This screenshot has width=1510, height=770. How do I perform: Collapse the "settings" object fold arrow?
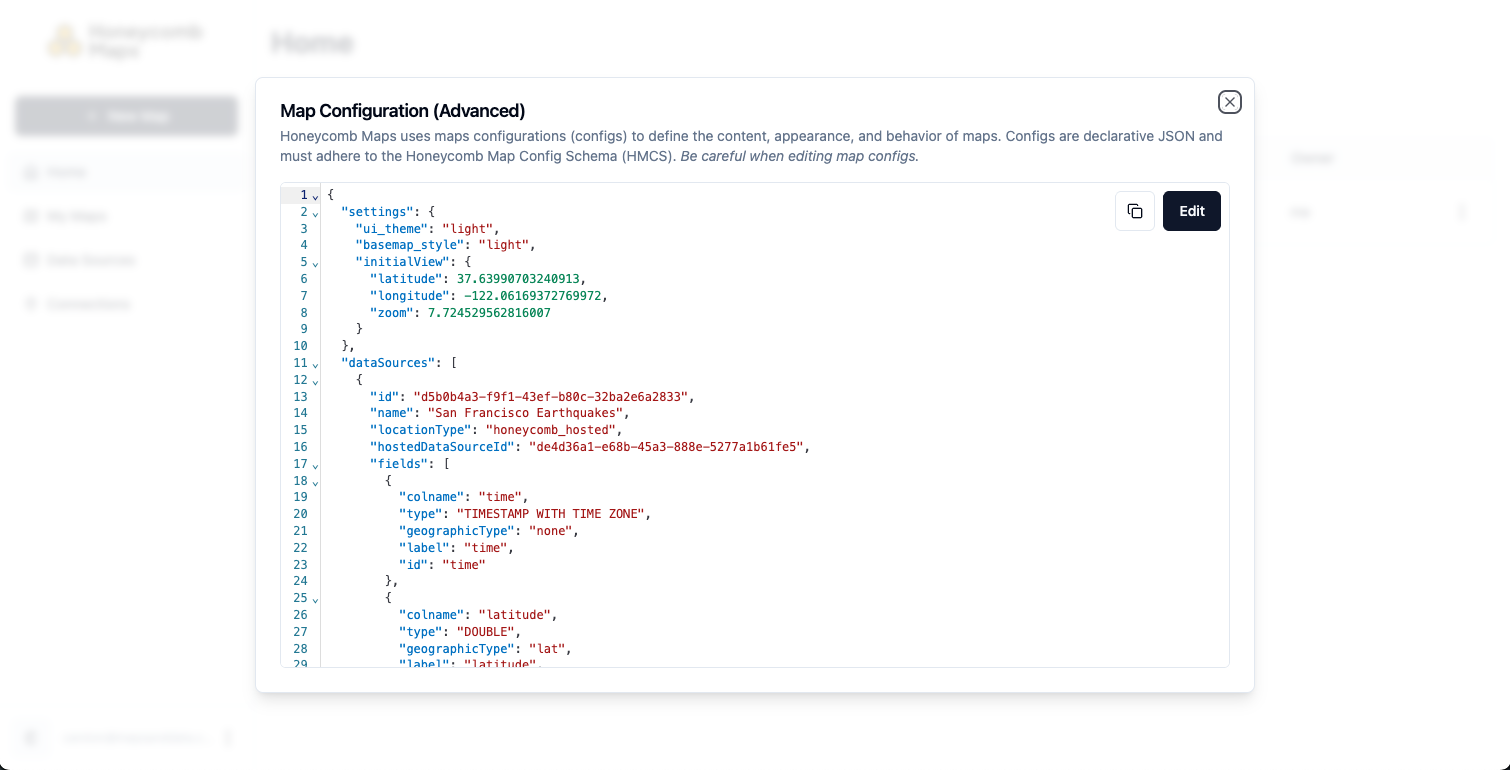(x=315, y=213)
